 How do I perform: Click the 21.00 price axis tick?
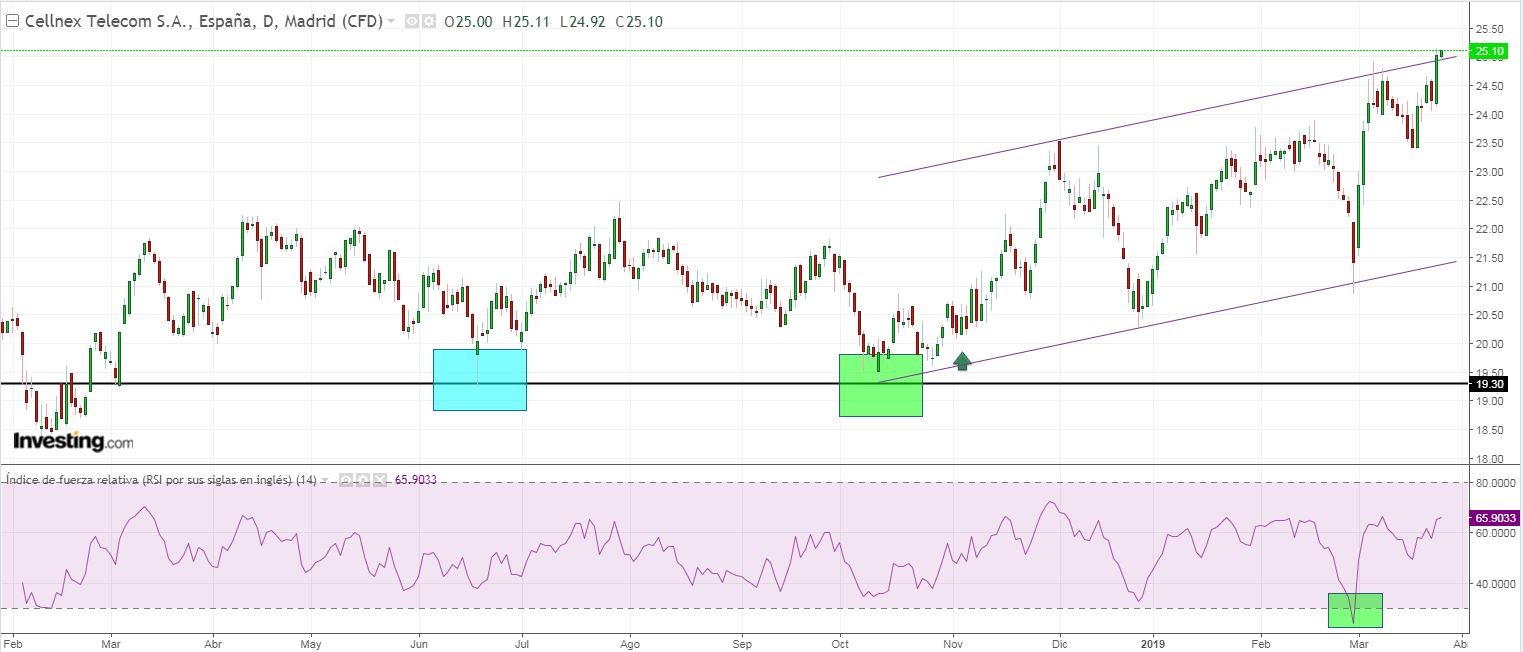point(1490,287)
